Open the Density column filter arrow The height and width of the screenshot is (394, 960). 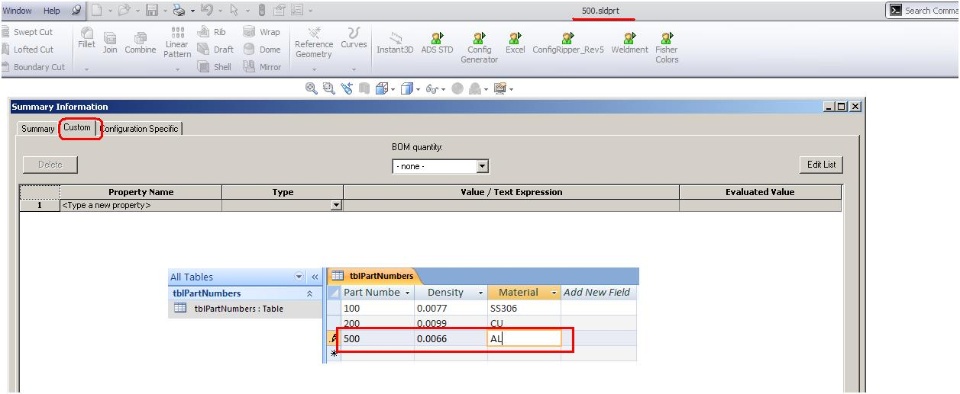pos(481,293)
